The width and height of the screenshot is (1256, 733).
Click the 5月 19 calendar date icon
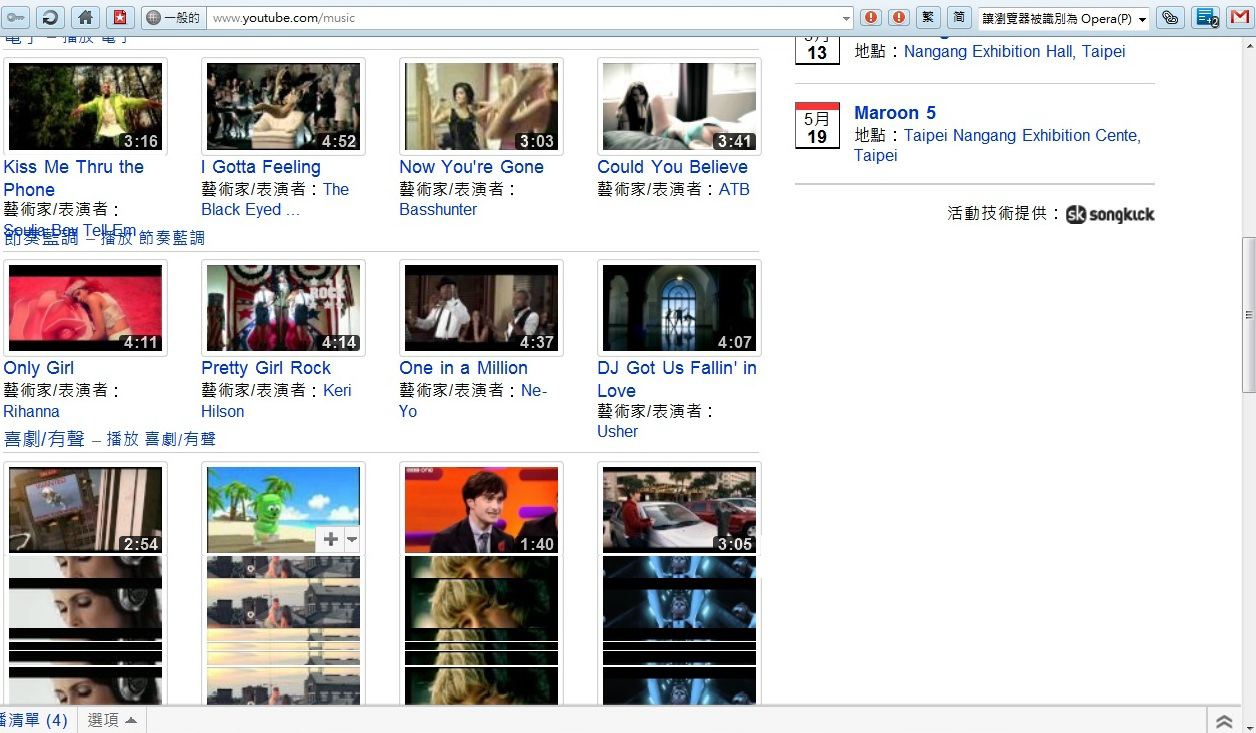(817, 125)
